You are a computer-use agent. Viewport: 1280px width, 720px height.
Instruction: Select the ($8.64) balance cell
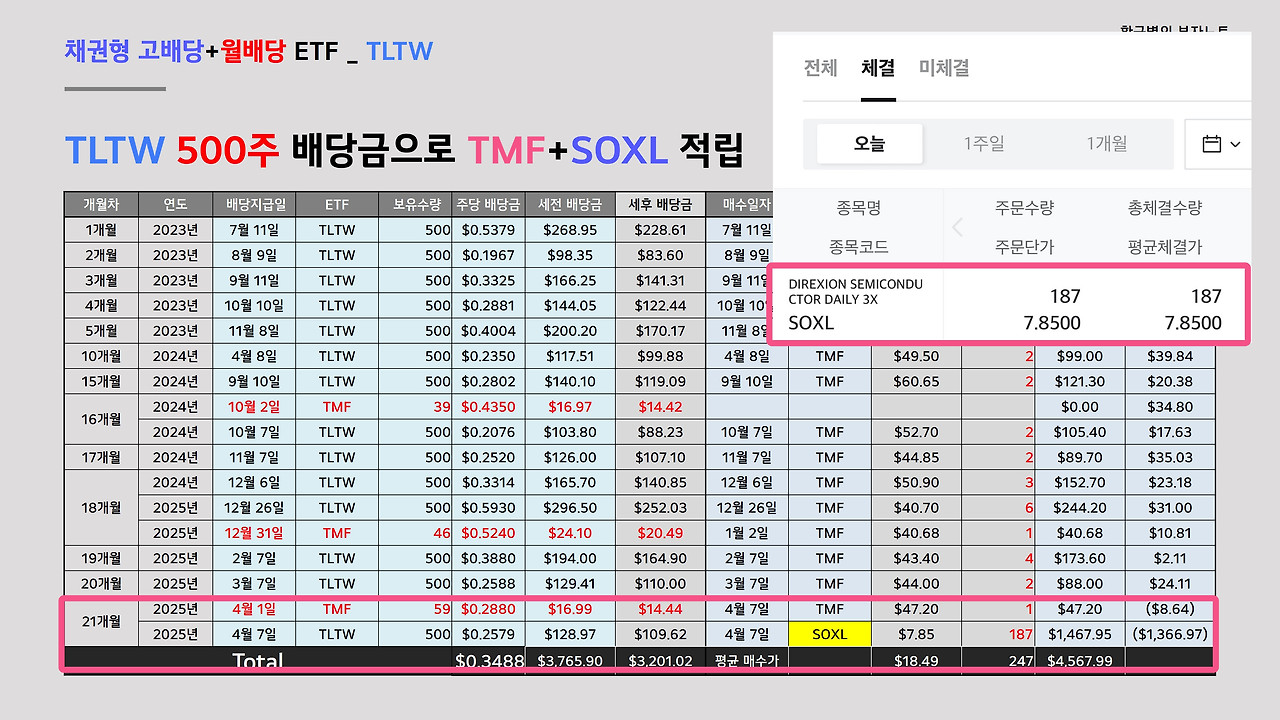point(1170,608)
